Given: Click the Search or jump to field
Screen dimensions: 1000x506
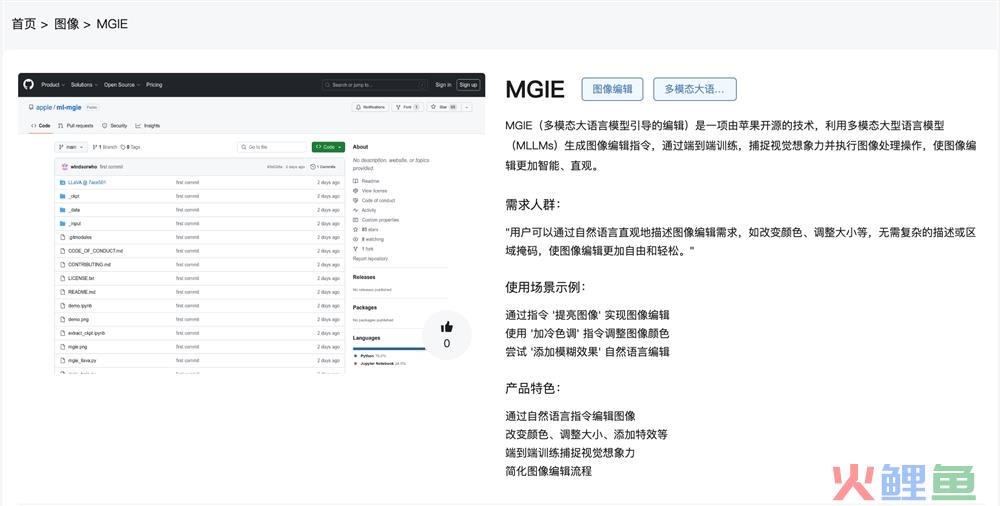Looking at the screenshot, I should pos(374,84).
